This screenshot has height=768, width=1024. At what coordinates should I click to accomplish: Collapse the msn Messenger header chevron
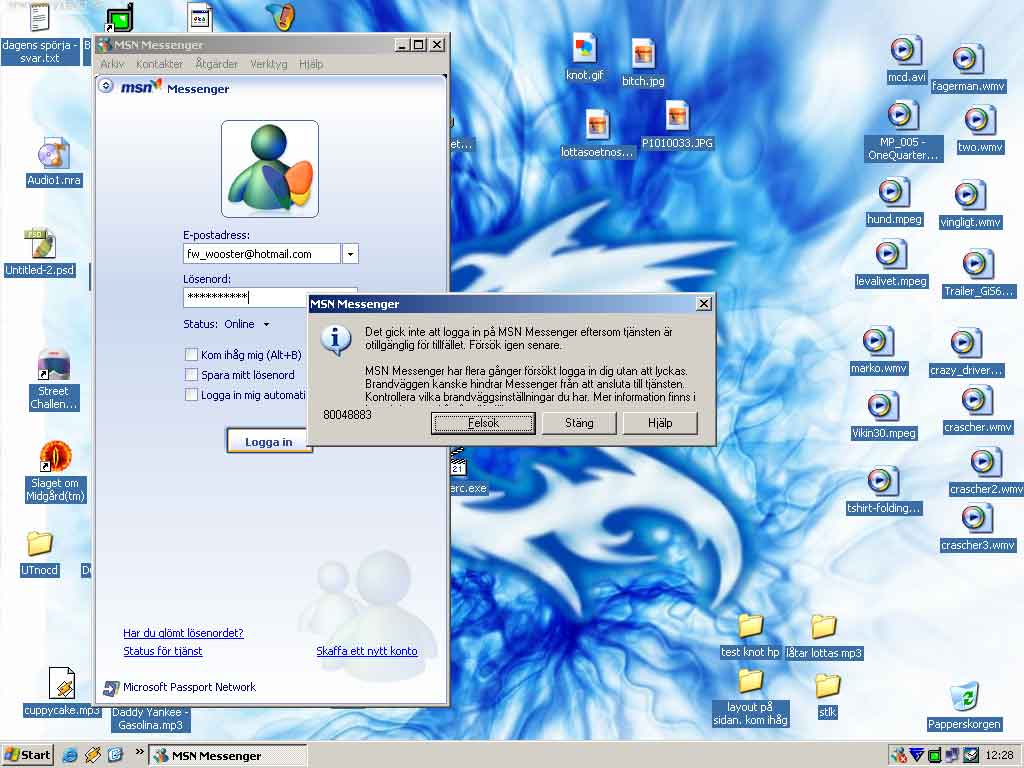pos(106,86)
